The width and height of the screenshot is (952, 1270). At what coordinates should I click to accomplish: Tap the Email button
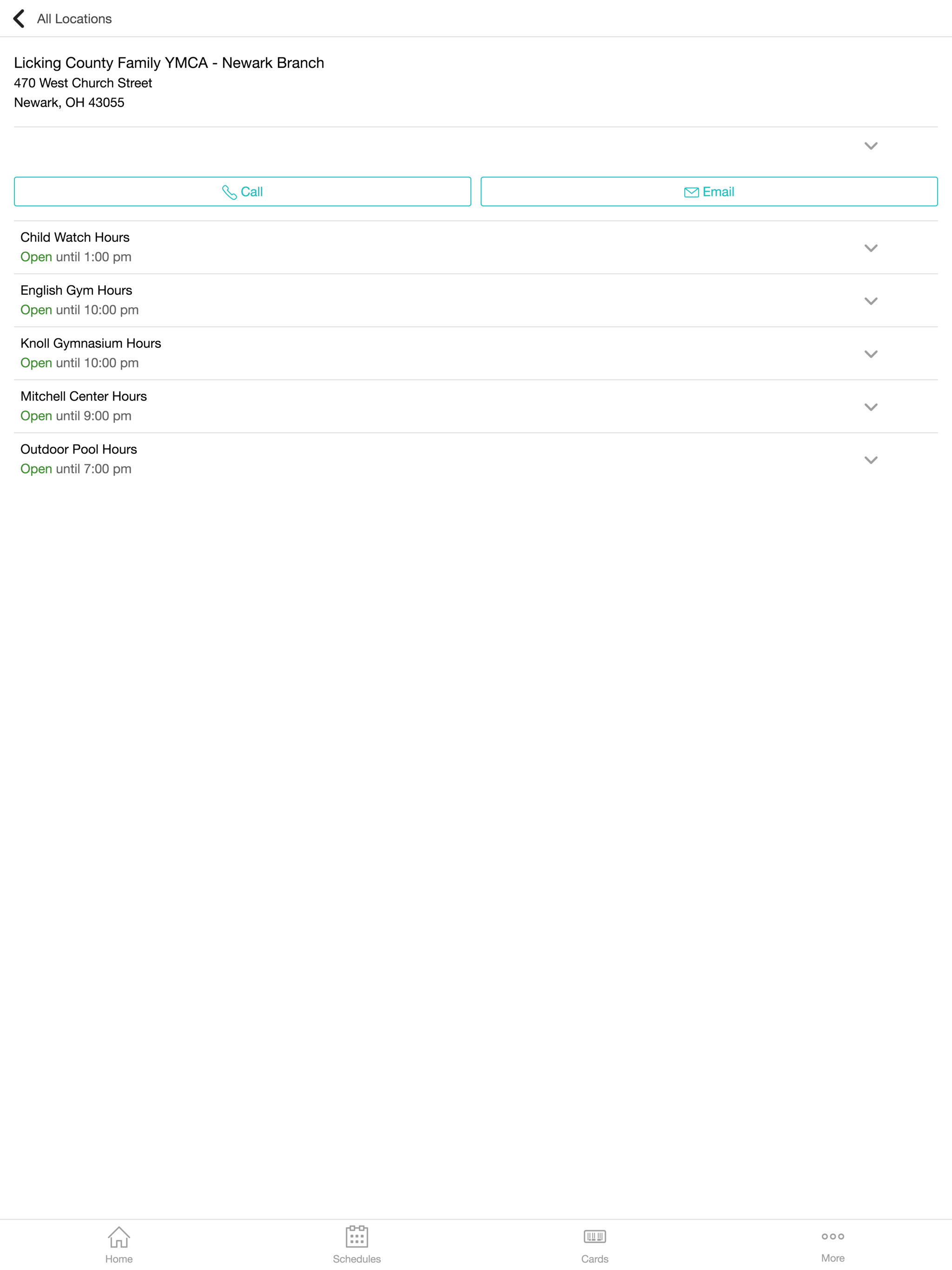pyautogui.click(x=709, y=192)
